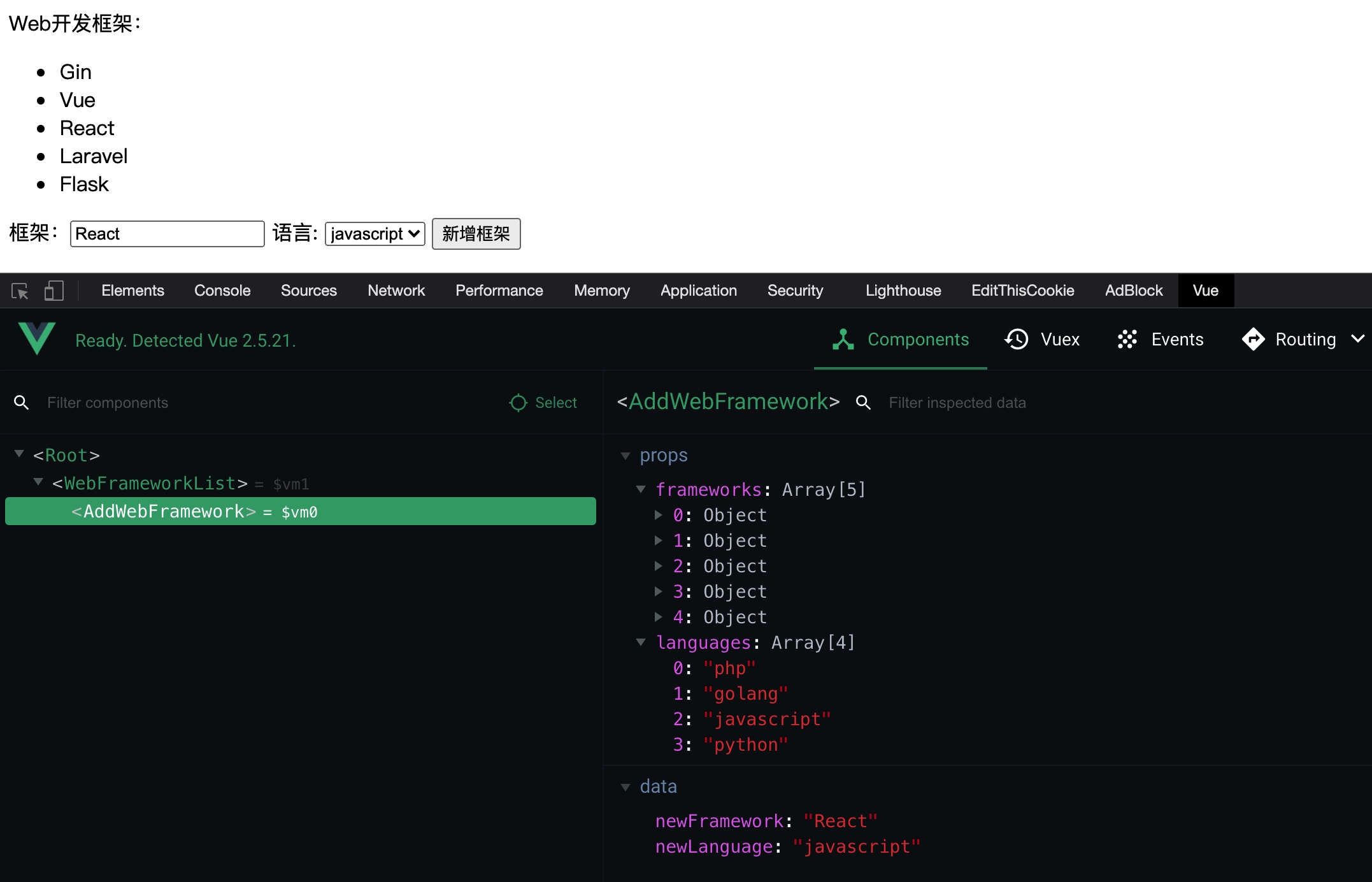The width and height of the screenshot is (1372, 882).
Task: Expand frameworks item 4 Object
Action: point(659,617)
